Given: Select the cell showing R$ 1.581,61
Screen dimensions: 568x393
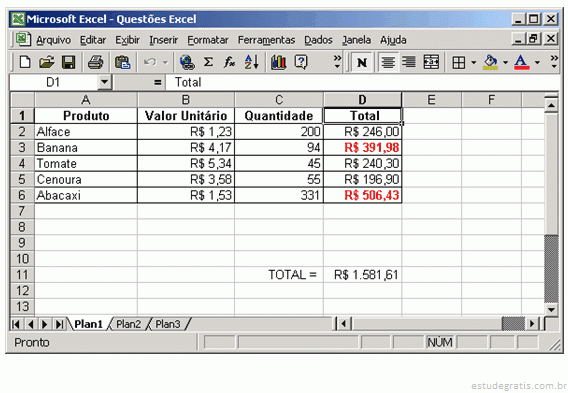Looking at the screenshot, I should pos(363,275).
